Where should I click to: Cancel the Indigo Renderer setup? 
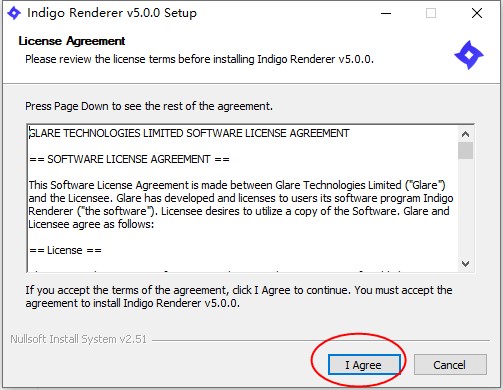pyautogui.click(x=450, y=365)
